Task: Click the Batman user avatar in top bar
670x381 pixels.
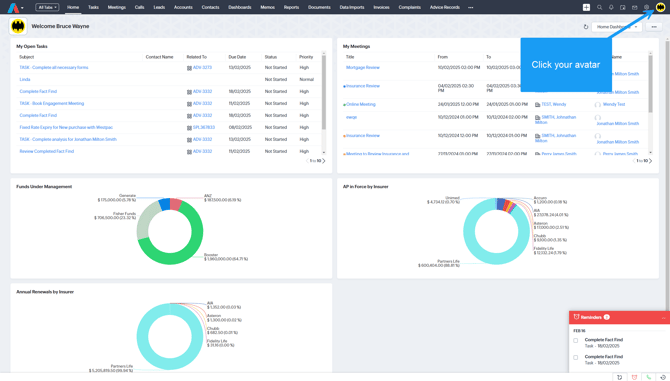Action: [x=660, y=7]
